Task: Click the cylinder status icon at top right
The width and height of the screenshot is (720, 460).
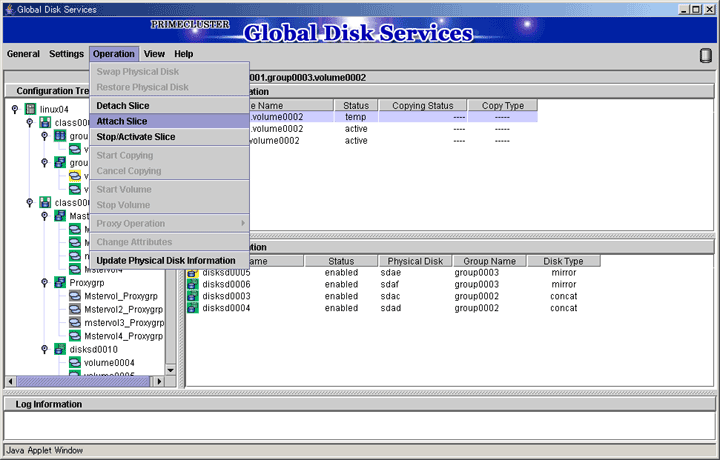Action: tap(706, 56)
